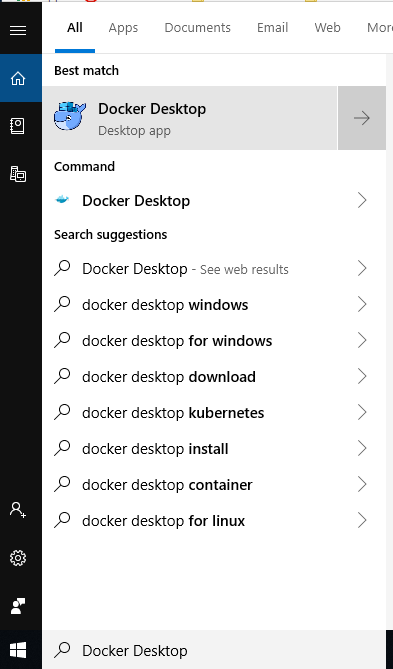Expand chevron for 'docker desktop container'
The image size is (393, 669).
pyautogui.click(x=362, y=484)
